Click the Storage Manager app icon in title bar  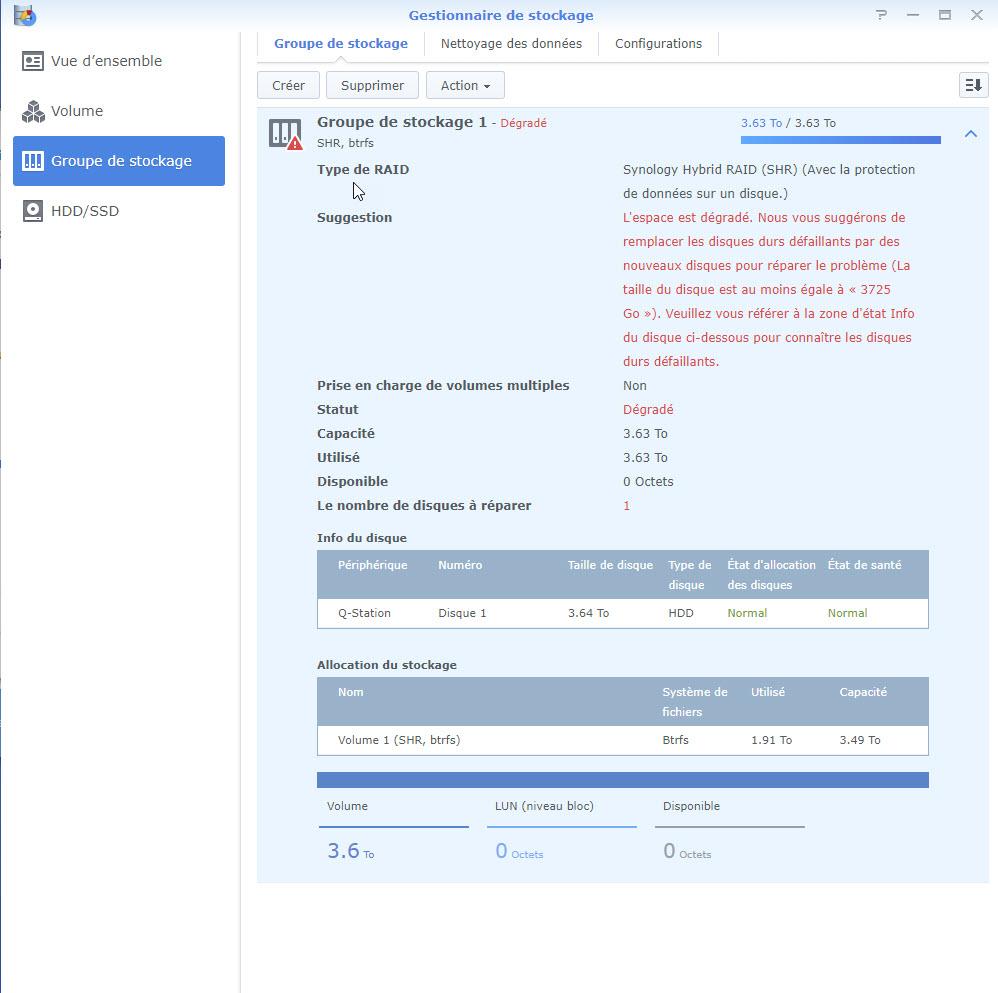[x=25, y=15]
